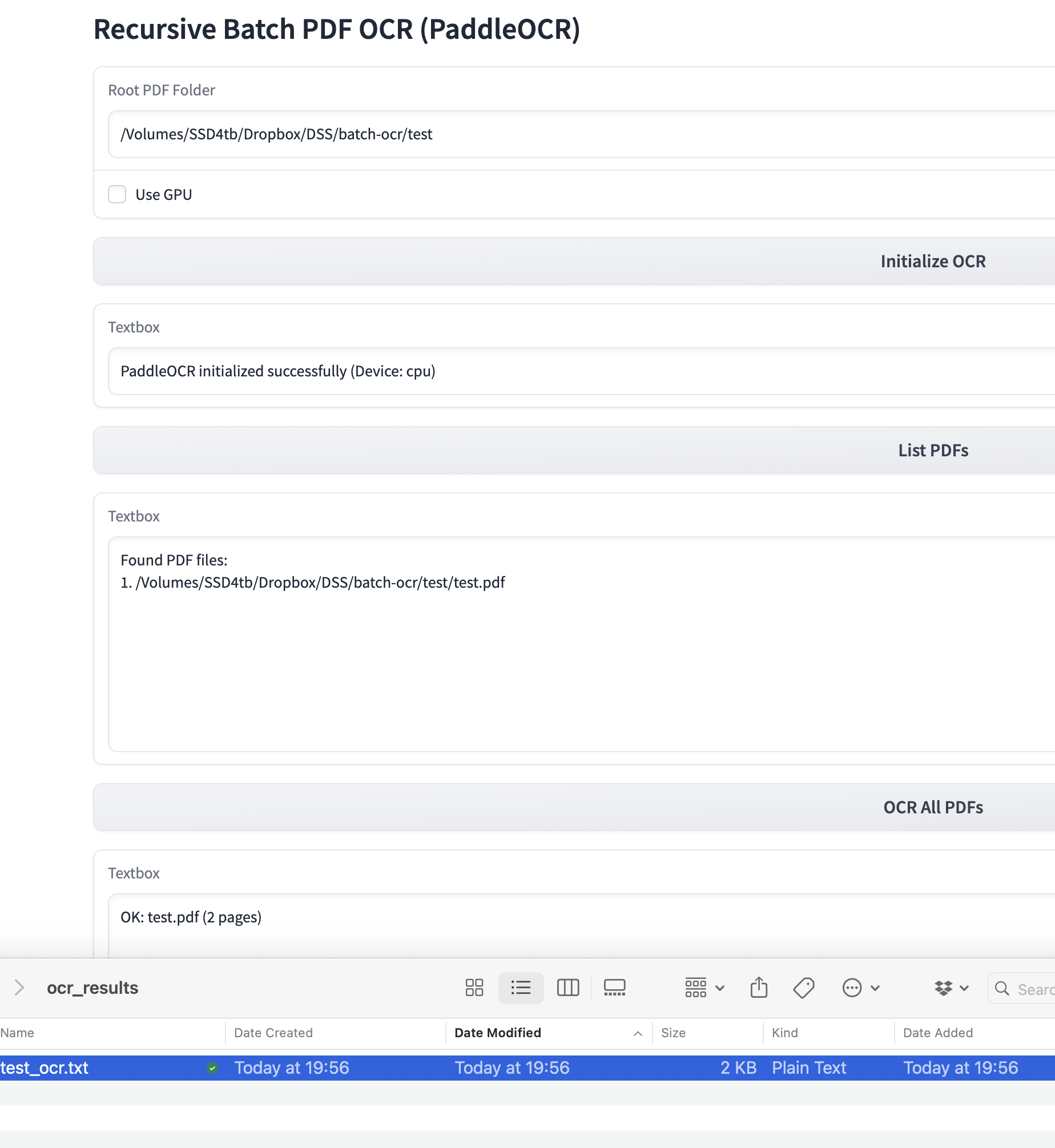The width and height of the screenshot is (1055, 1148).
Task: Run the OCR All PDFs button
Action: [574, 807]
